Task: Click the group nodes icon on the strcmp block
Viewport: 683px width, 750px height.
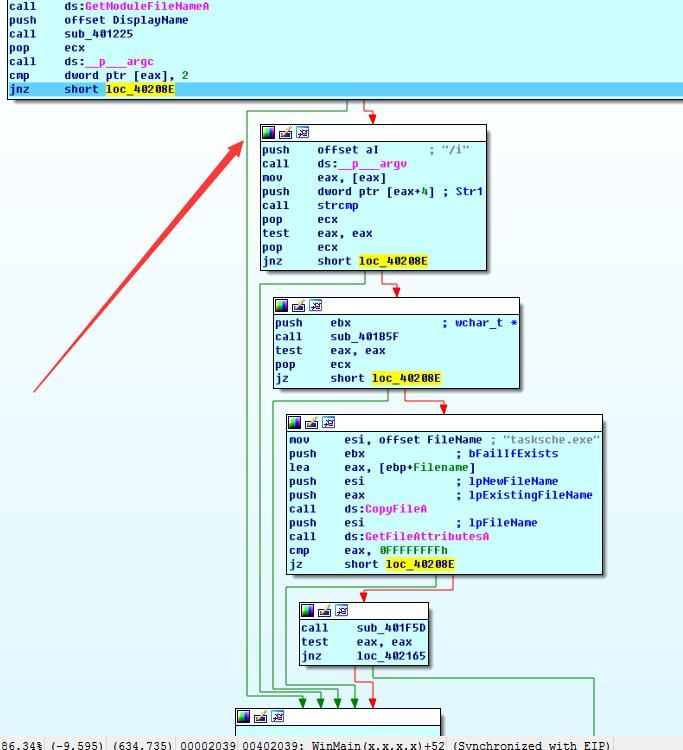Action: (303, 132)
